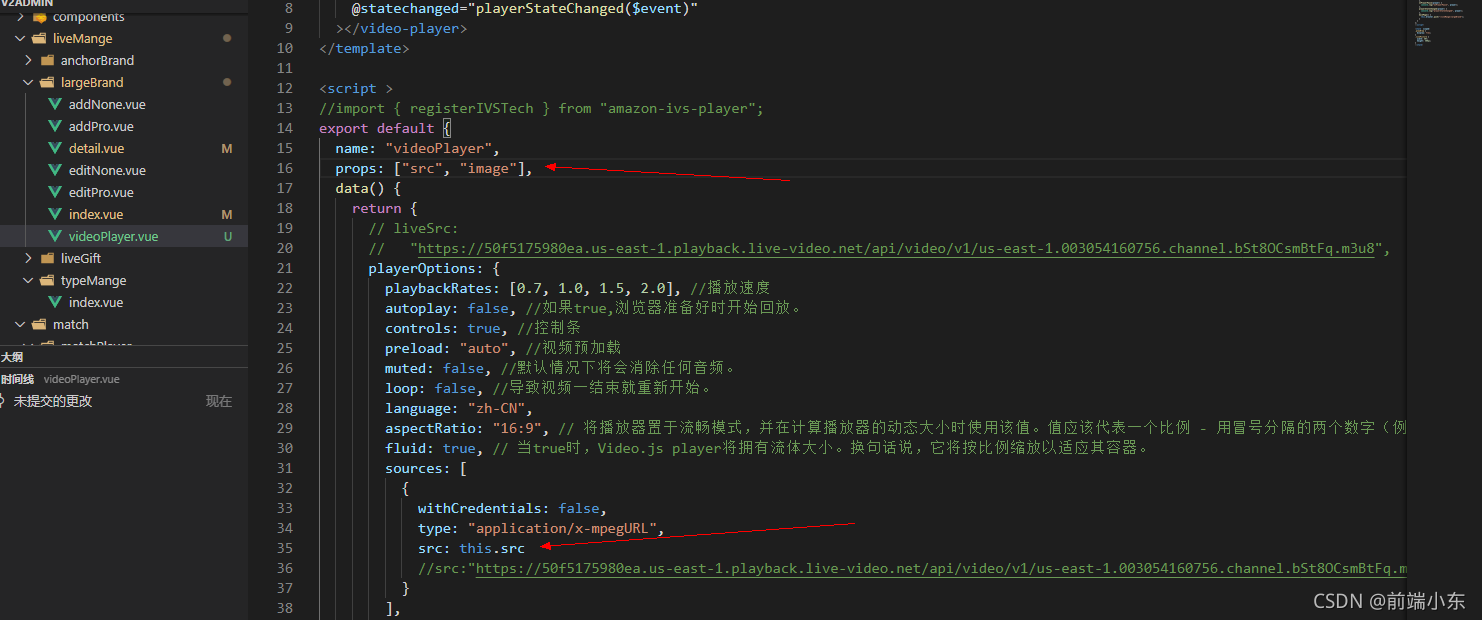Collapse the liveMange folder chevron
Viewport: 1482px width, 620px height.
tap(21, 39)
